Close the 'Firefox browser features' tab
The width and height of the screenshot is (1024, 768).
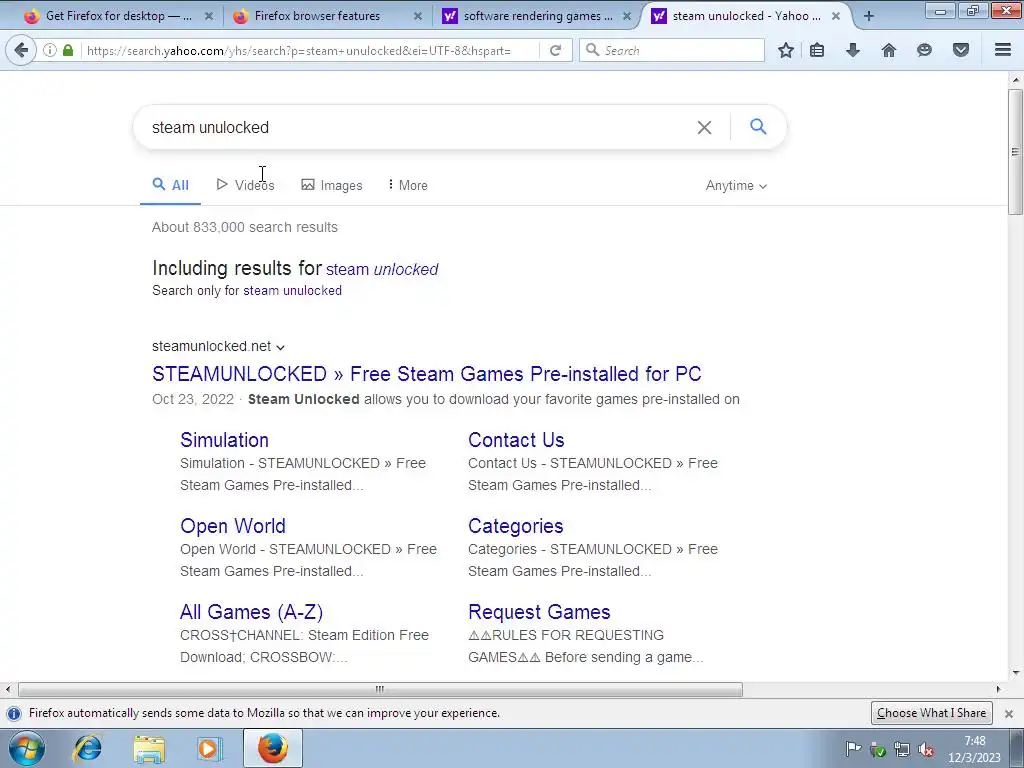click(418, 16)
